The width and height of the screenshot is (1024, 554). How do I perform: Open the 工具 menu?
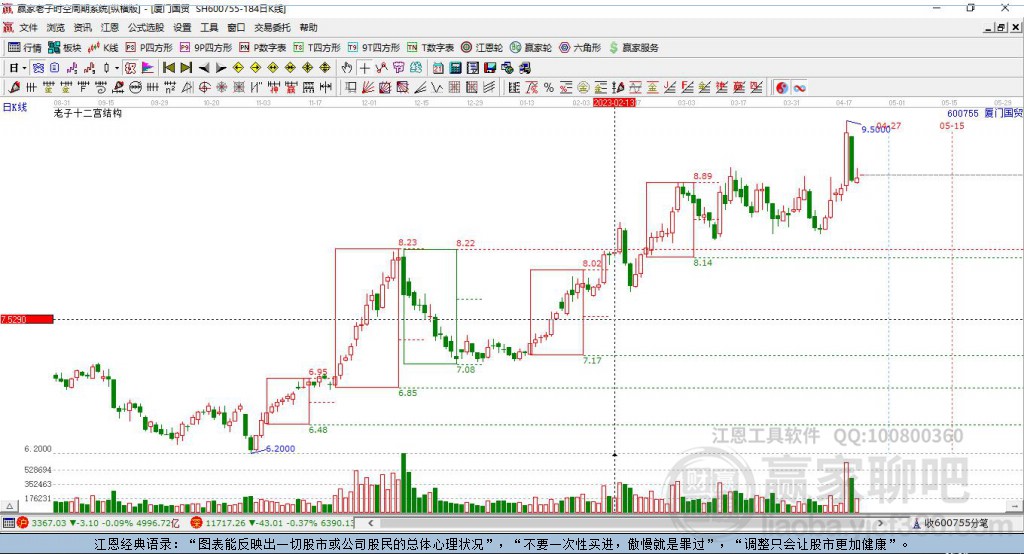point(209,27)
